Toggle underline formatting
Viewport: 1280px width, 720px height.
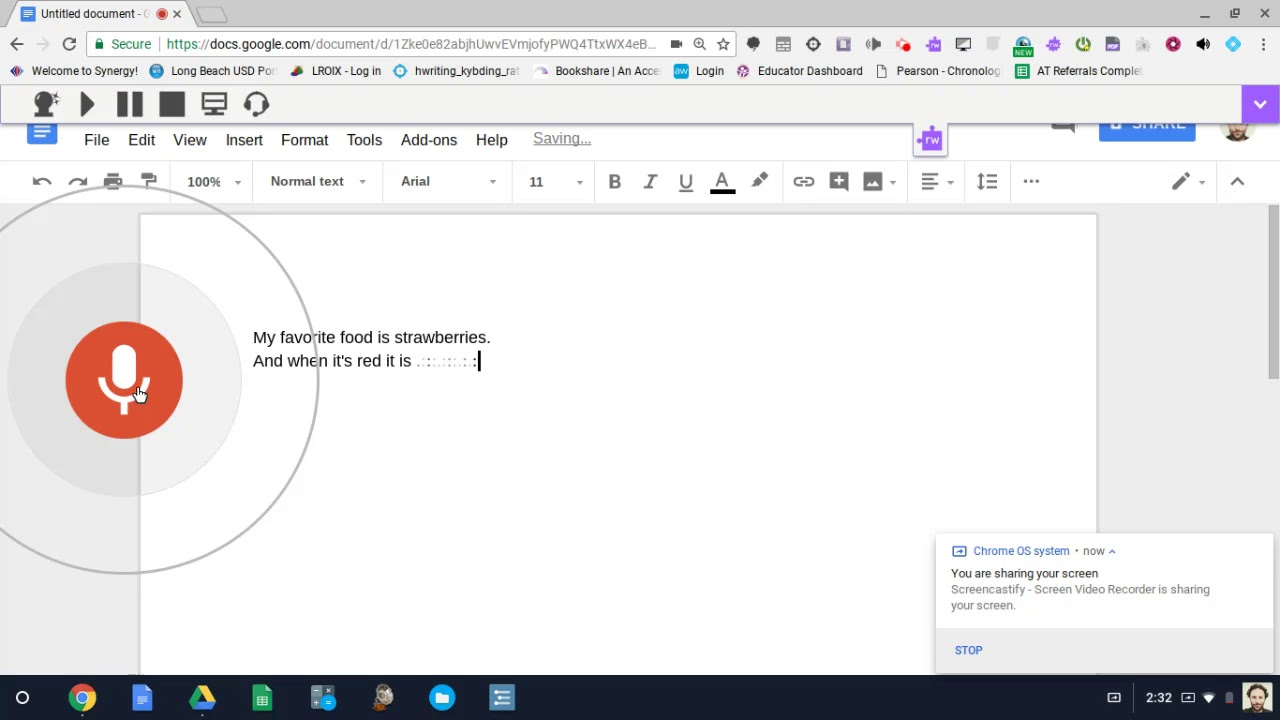coord(686,181)
